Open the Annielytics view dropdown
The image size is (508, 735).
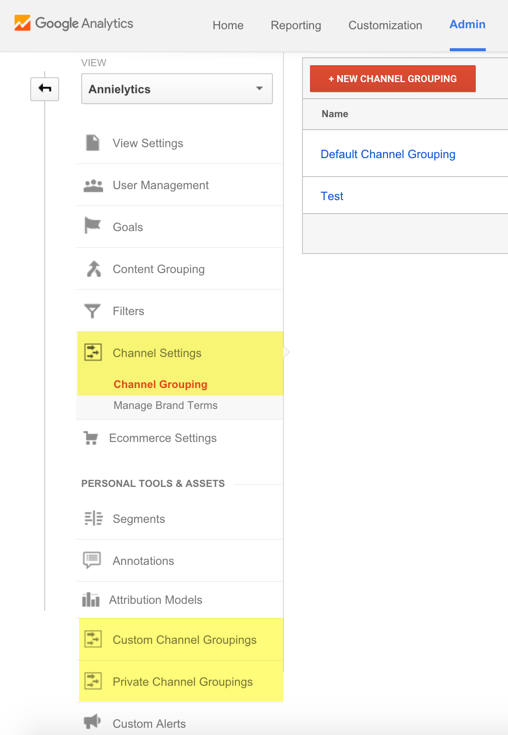tap(177, 89)
